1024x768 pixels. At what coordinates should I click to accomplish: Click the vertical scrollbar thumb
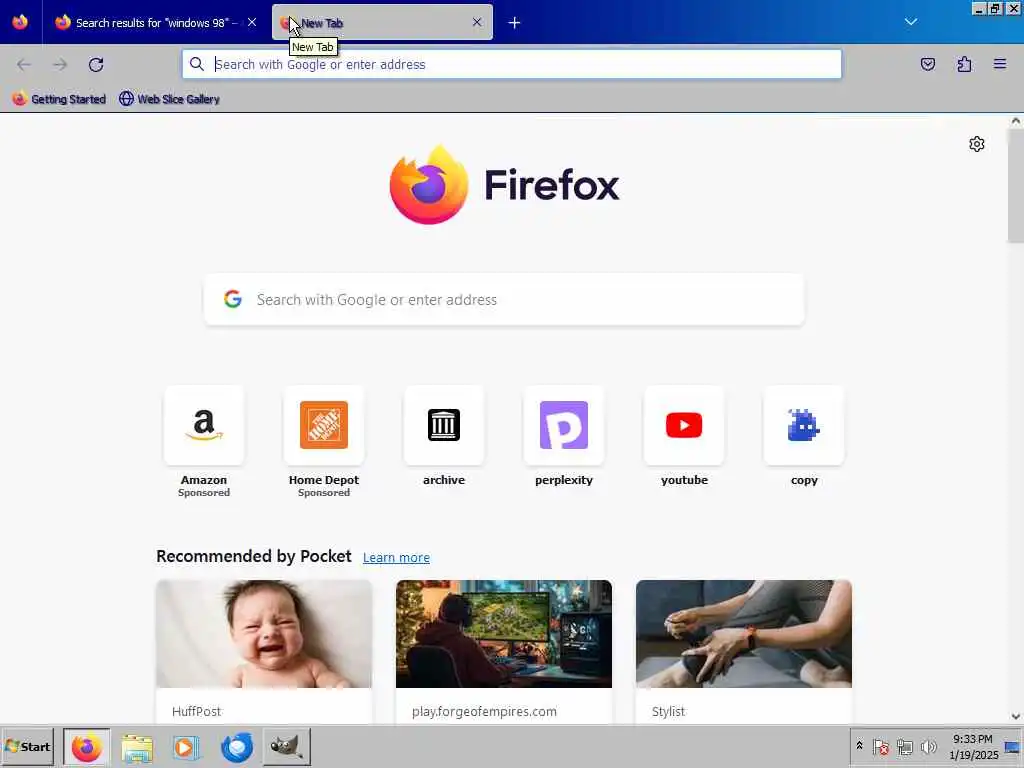[1015, 185]
